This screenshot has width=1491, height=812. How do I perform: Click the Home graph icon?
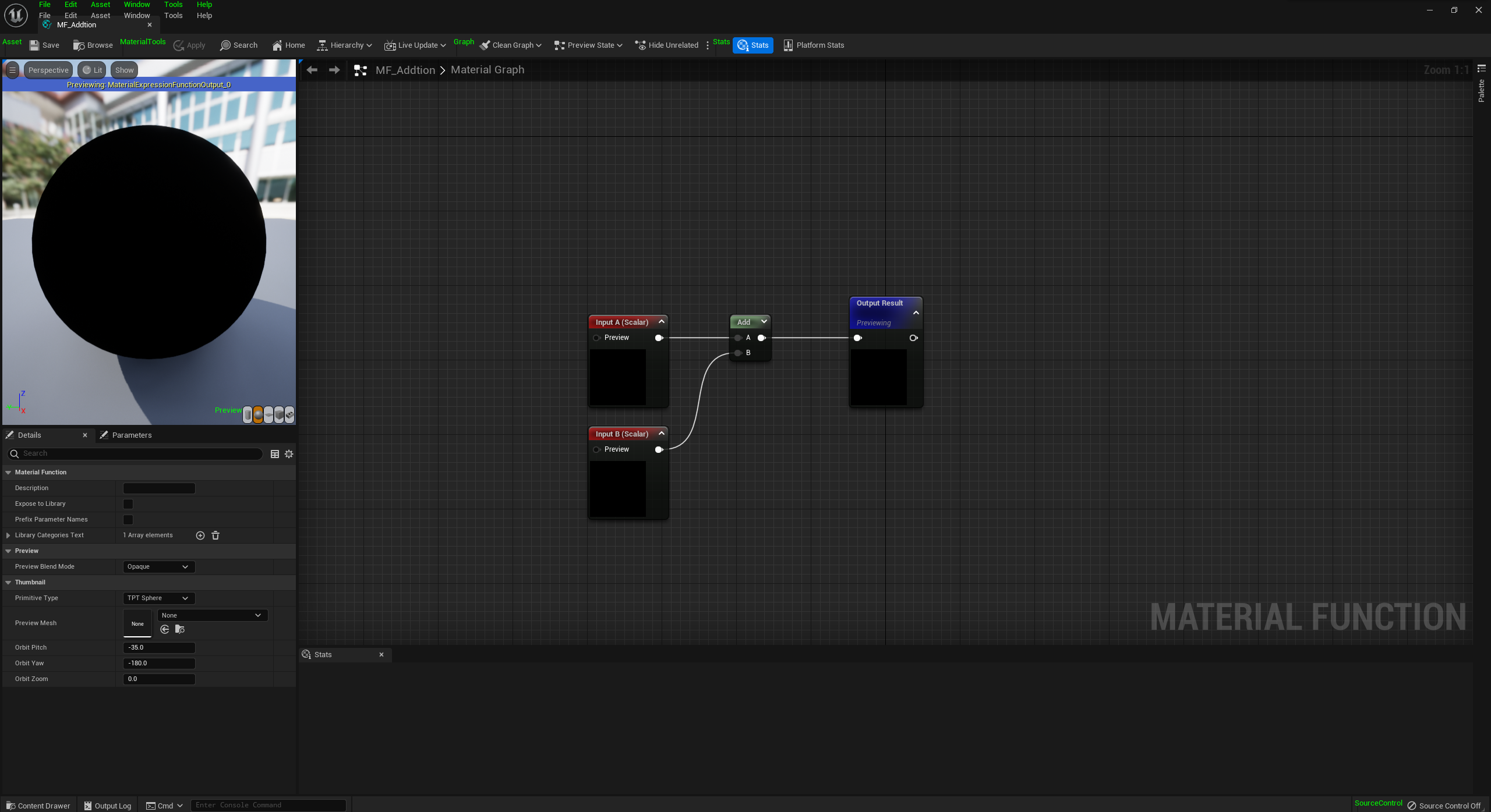(x=277, y=45)
